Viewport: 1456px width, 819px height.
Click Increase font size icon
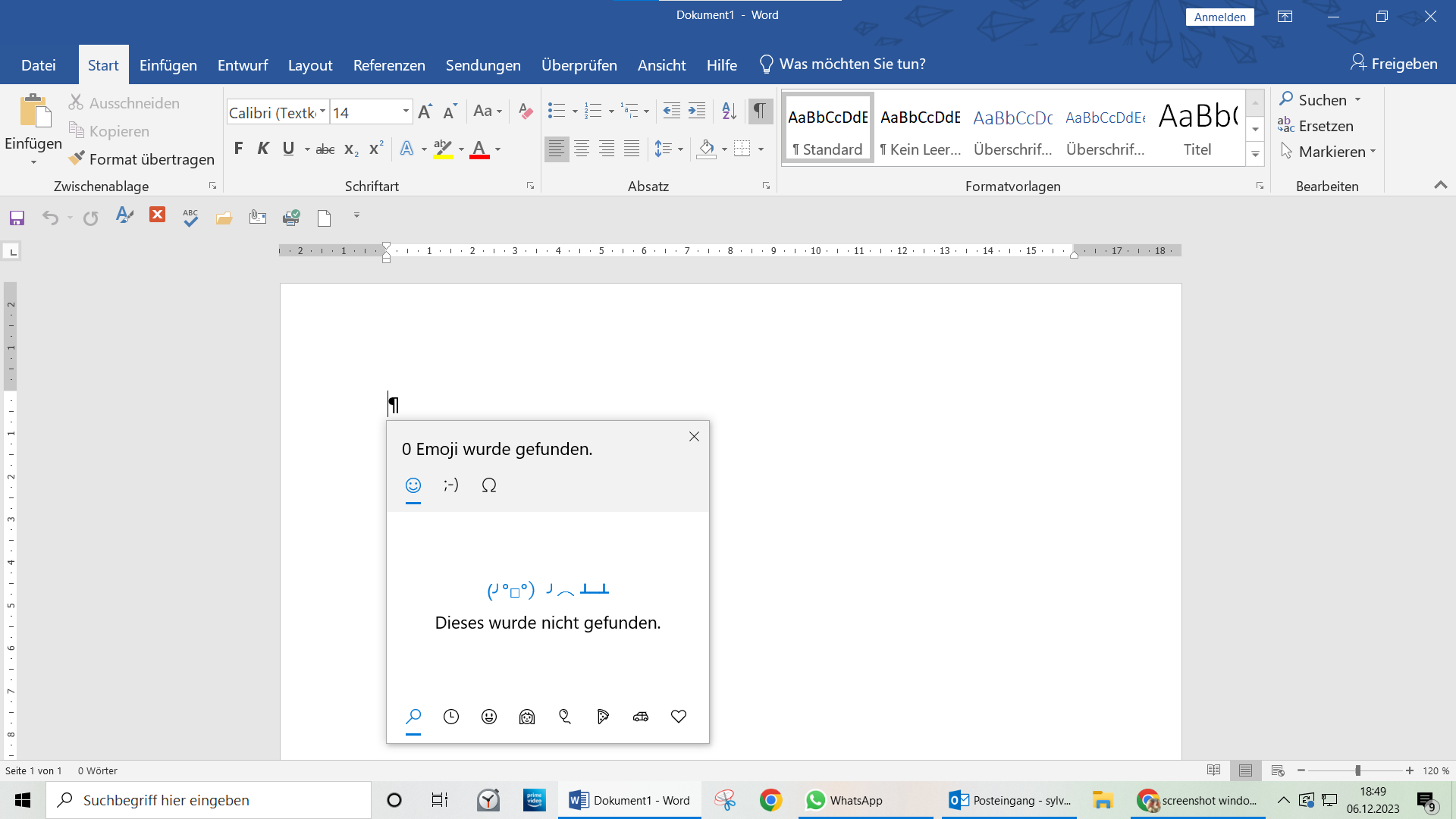[425, 112]
